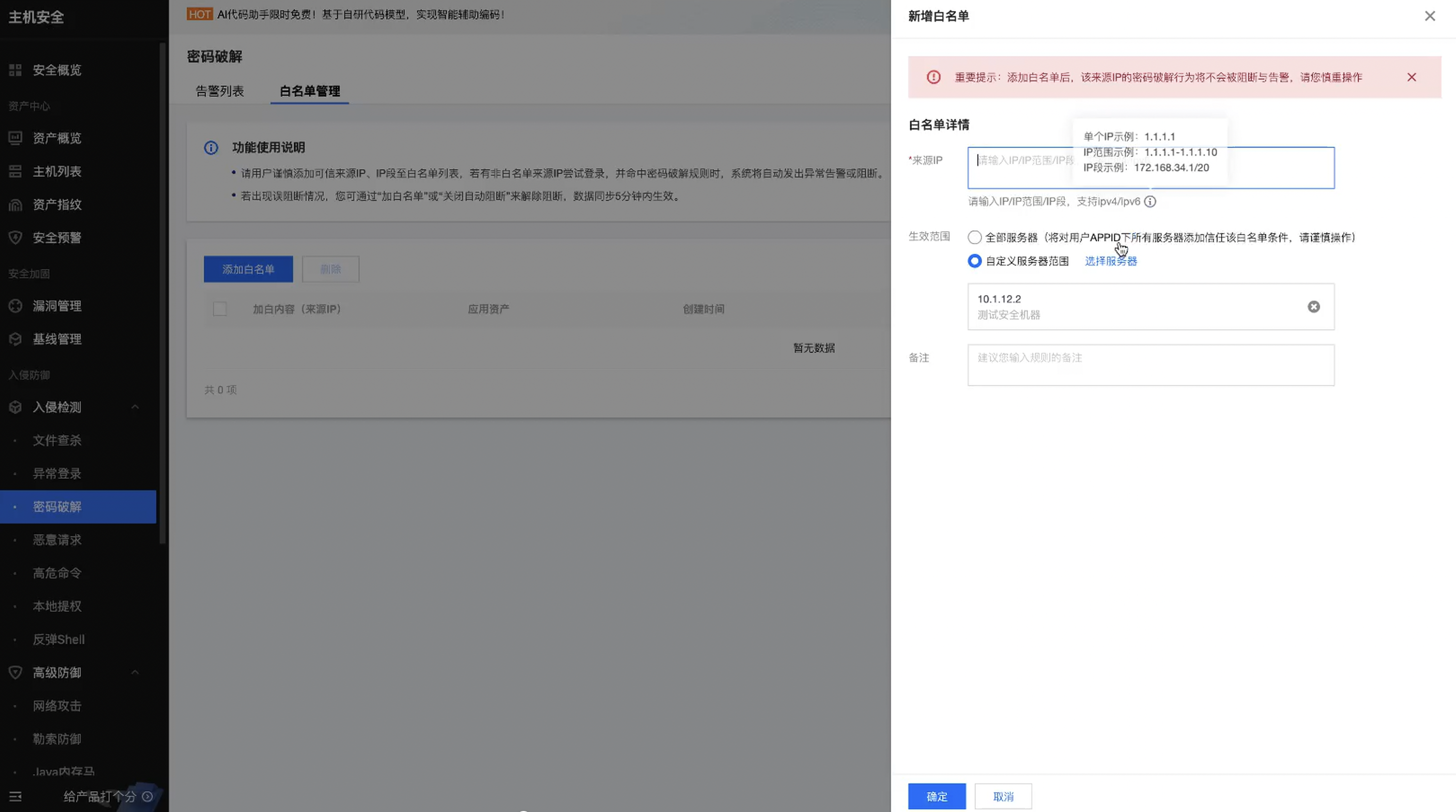This screenshot has width=1456, height=812.
Task: Click the sidebar collapse icon at bottom left
Action: (x=15, y=796)
